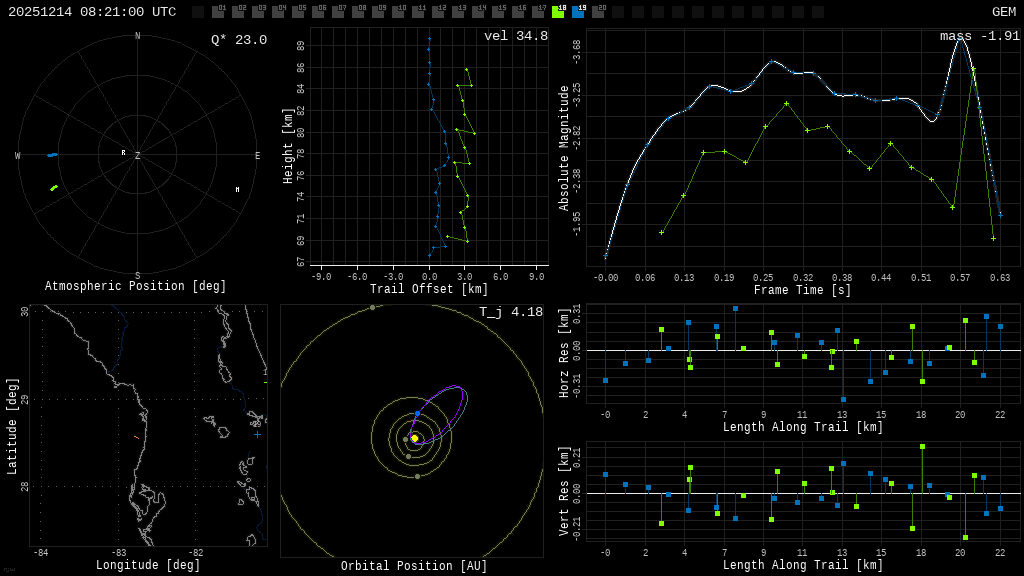Click the E compass label on polar plot
1024x576 pixels.
[257, 155]
